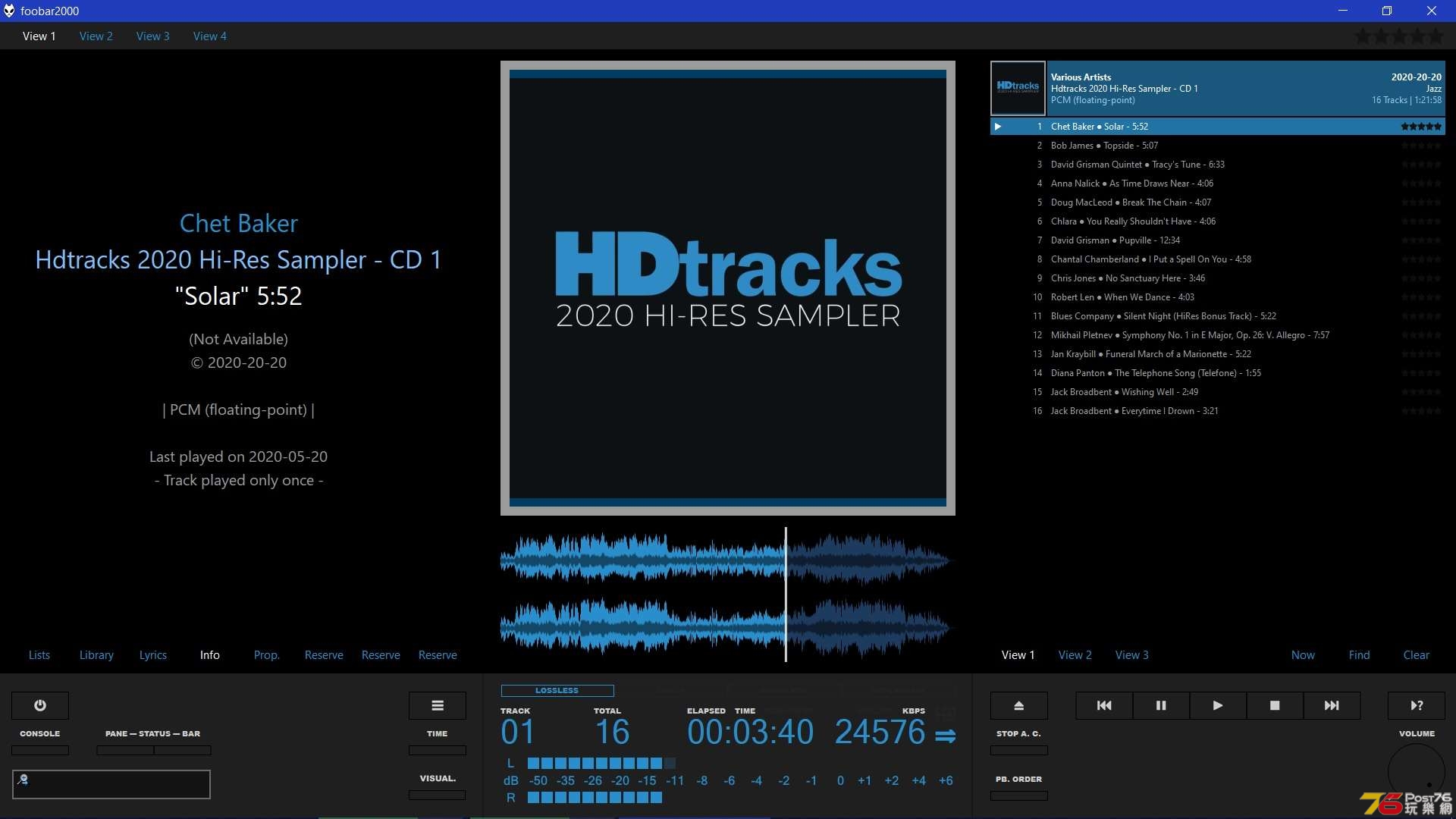Stop playback
Screen dimensions: 1456x819
[x=1275, y=705]
